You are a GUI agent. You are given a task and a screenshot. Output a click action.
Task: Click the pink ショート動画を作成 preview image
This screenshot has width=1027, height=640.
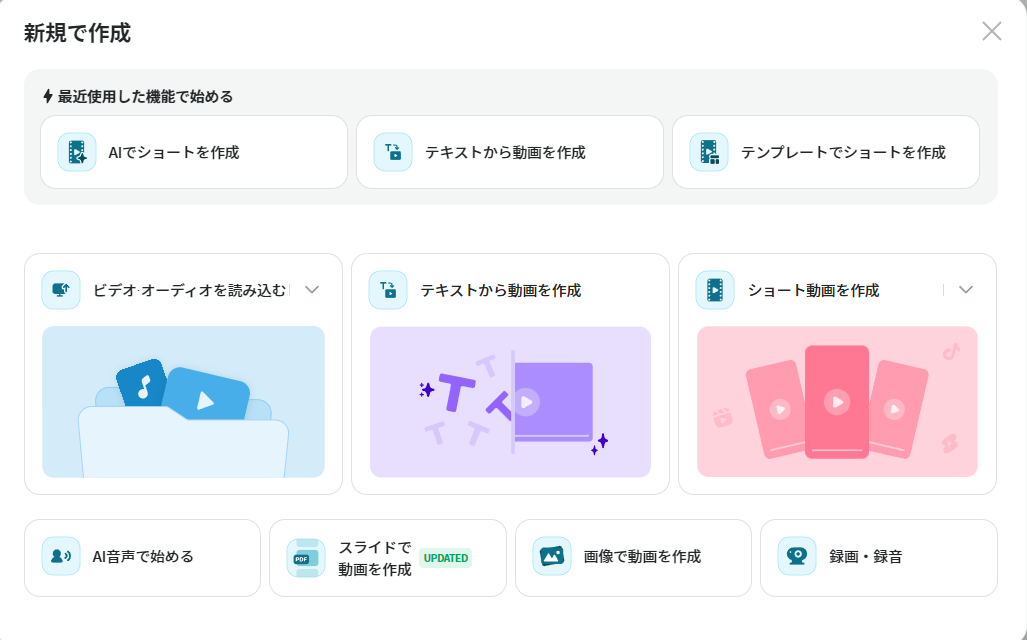[837, 402]
